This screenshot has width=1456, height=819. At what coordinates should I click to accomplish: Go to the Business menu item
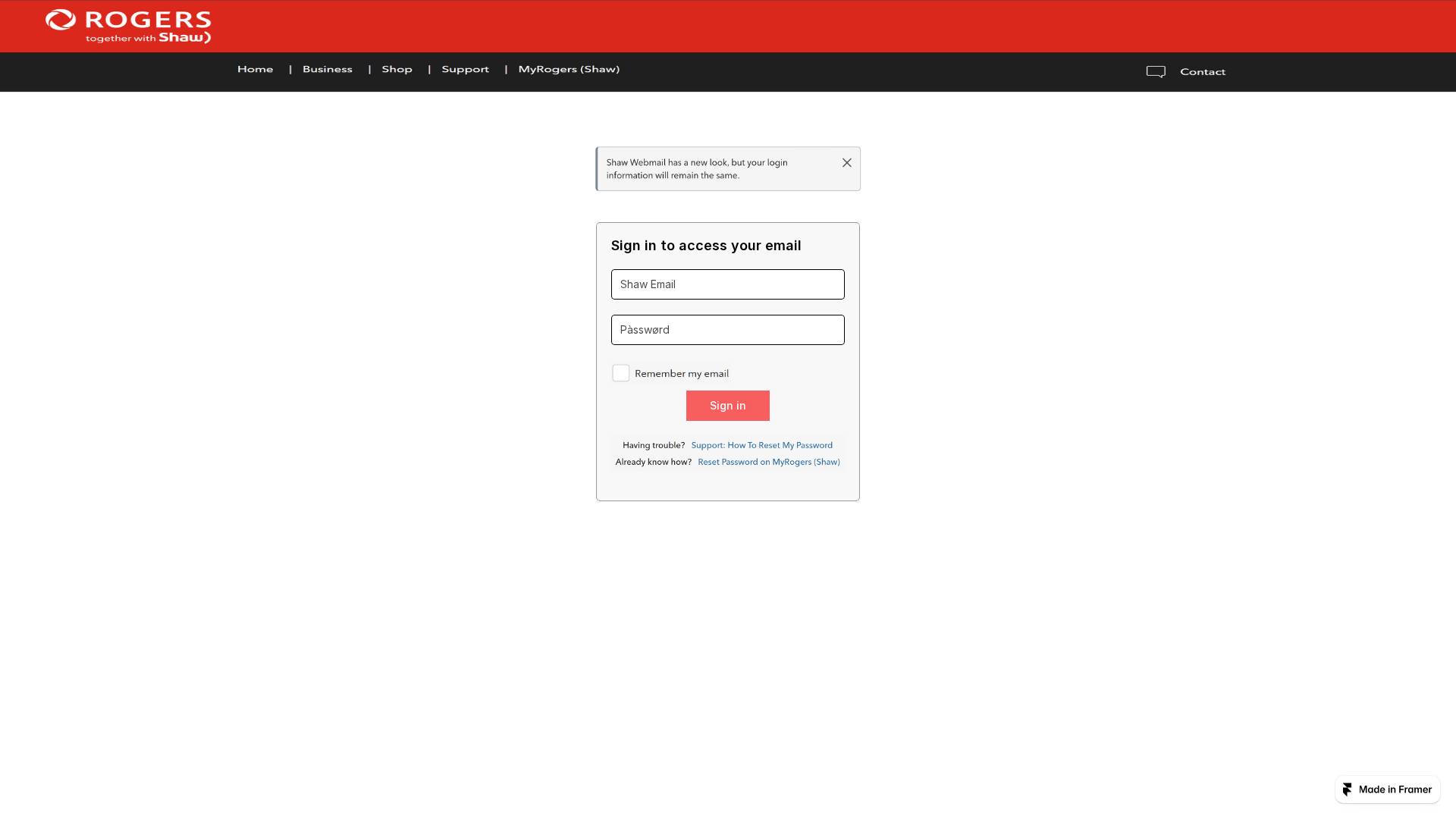(328, 69)
